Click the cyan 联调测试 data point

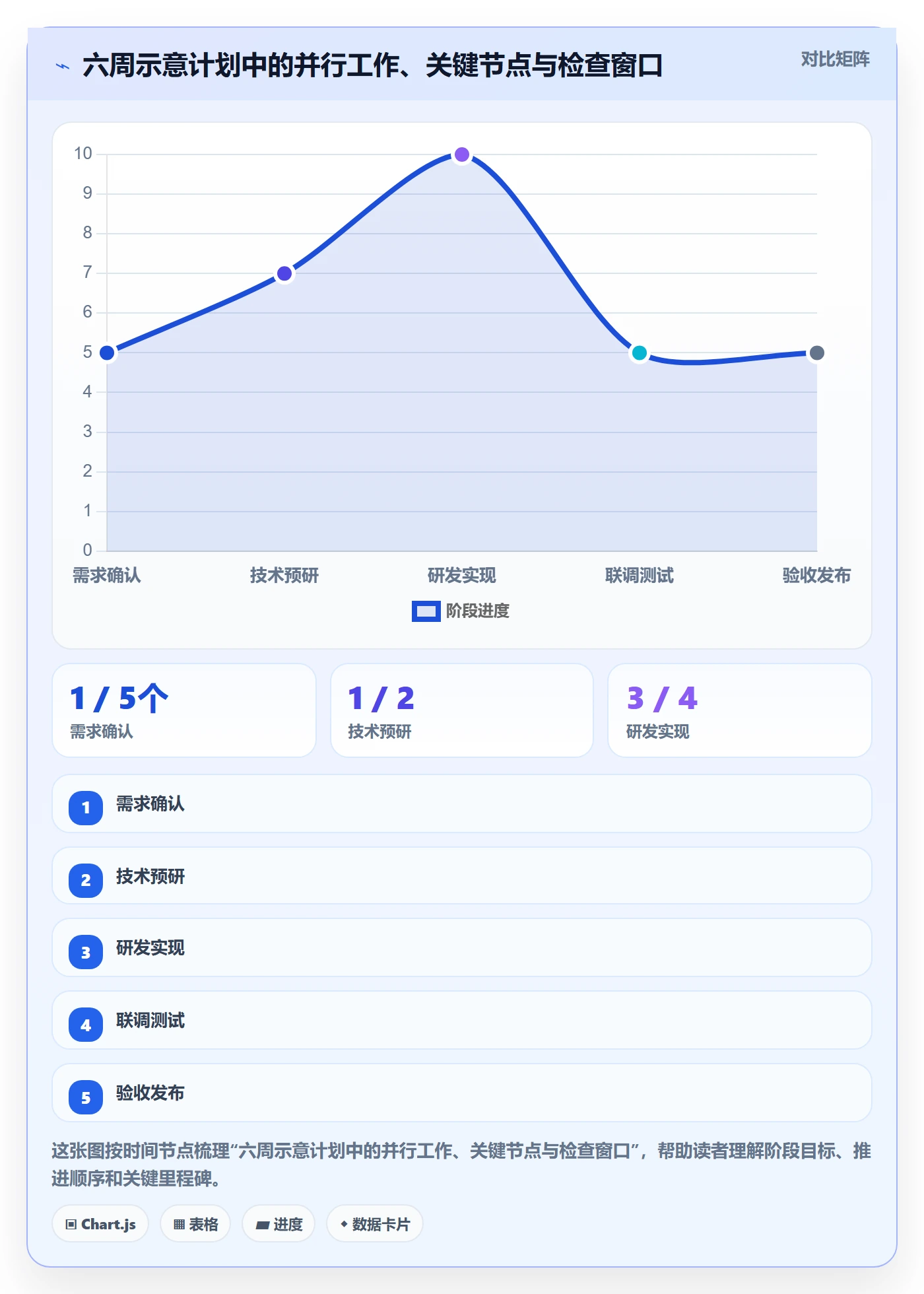(x=640, y=353)
